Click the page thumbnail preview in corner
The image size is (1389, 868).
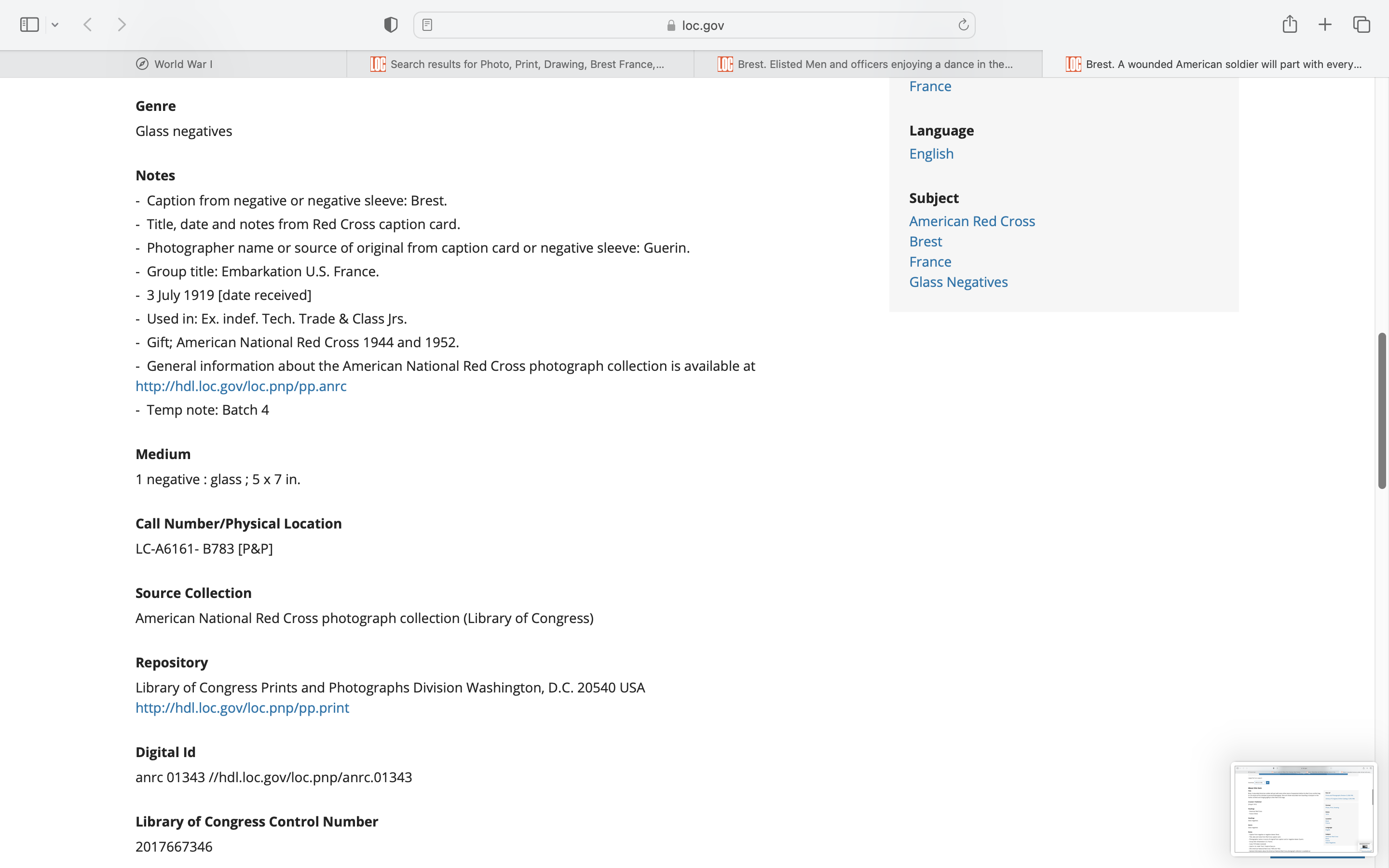[x=1303, y=809]
